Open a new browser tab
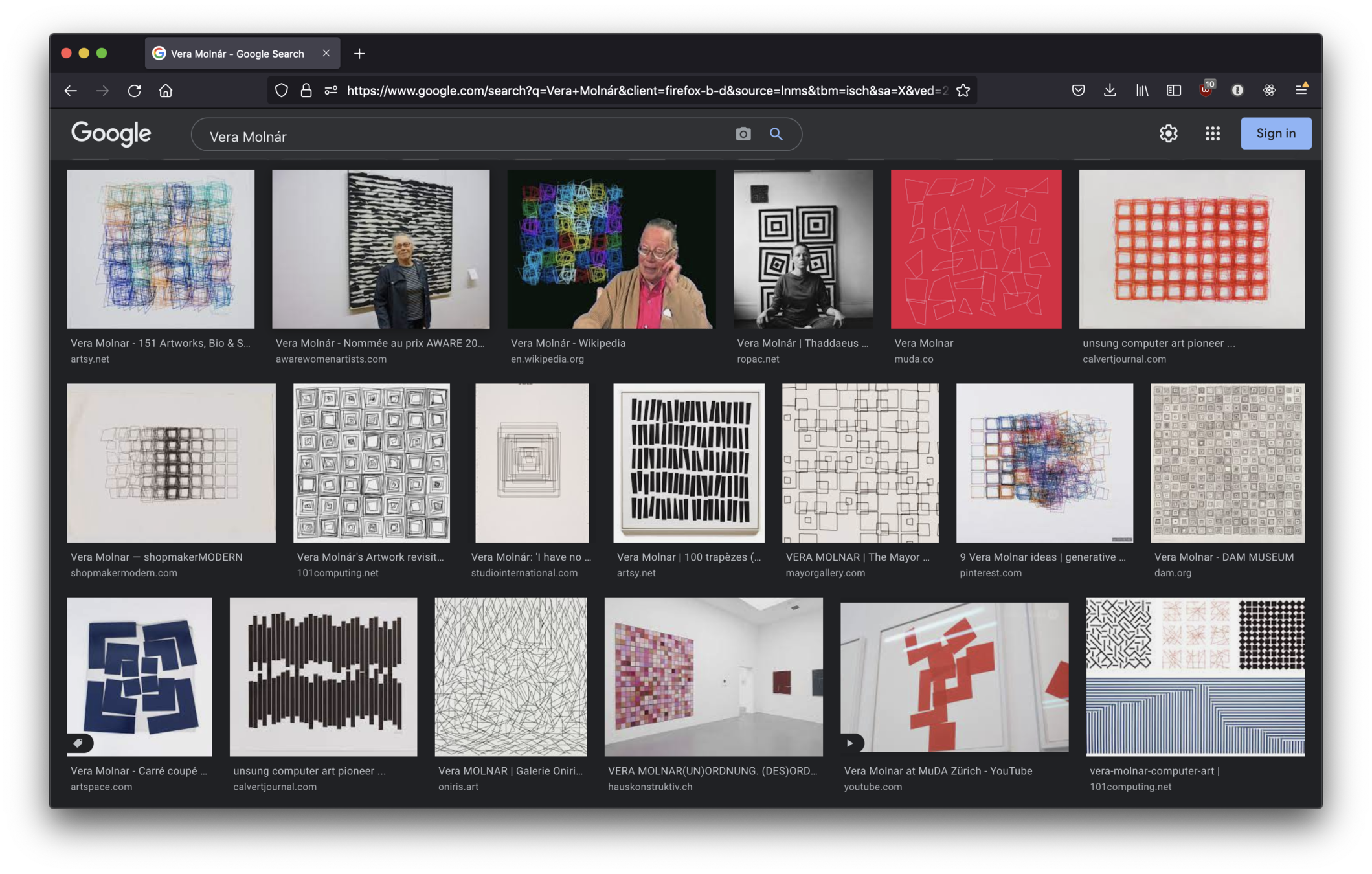Viewport: 1372px width, 874px height. point(359,54)
